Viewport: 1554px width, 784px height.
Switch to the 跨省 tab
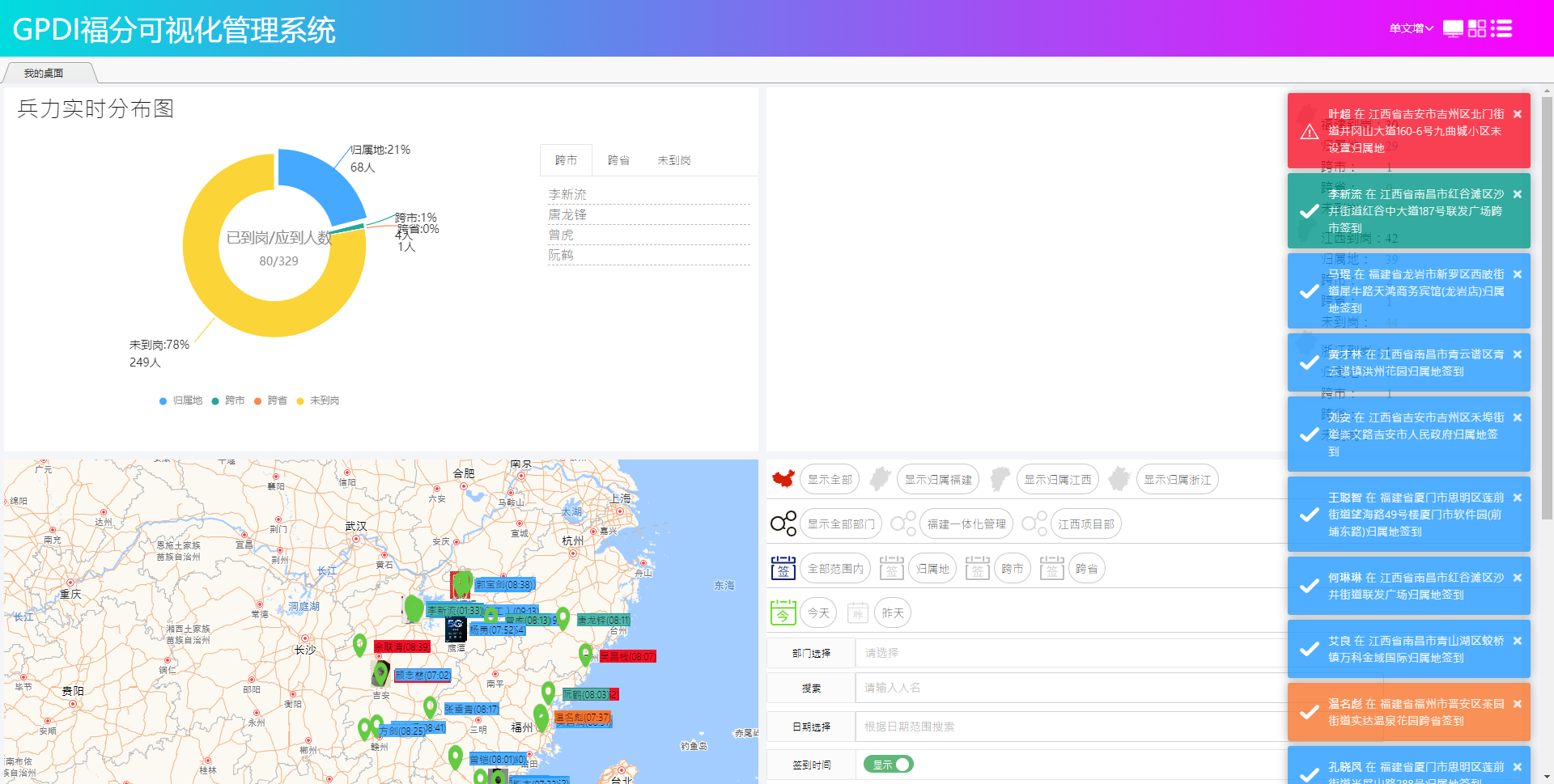pos(618,160)
